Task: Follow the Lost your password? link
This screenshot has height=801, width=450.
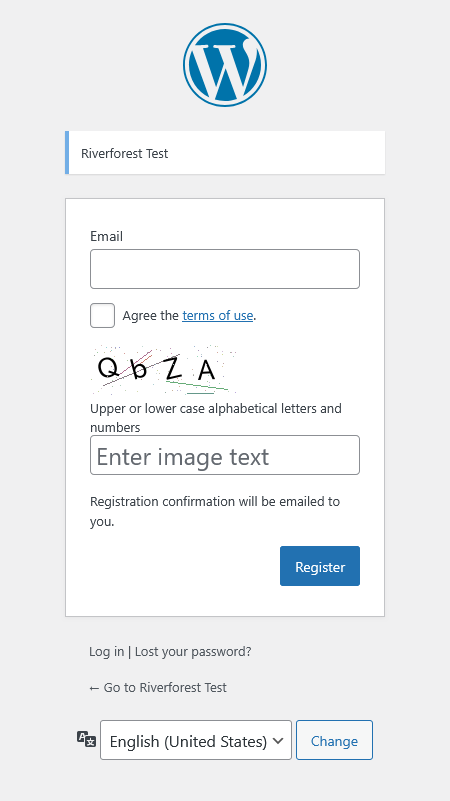Action: (193, 651)
